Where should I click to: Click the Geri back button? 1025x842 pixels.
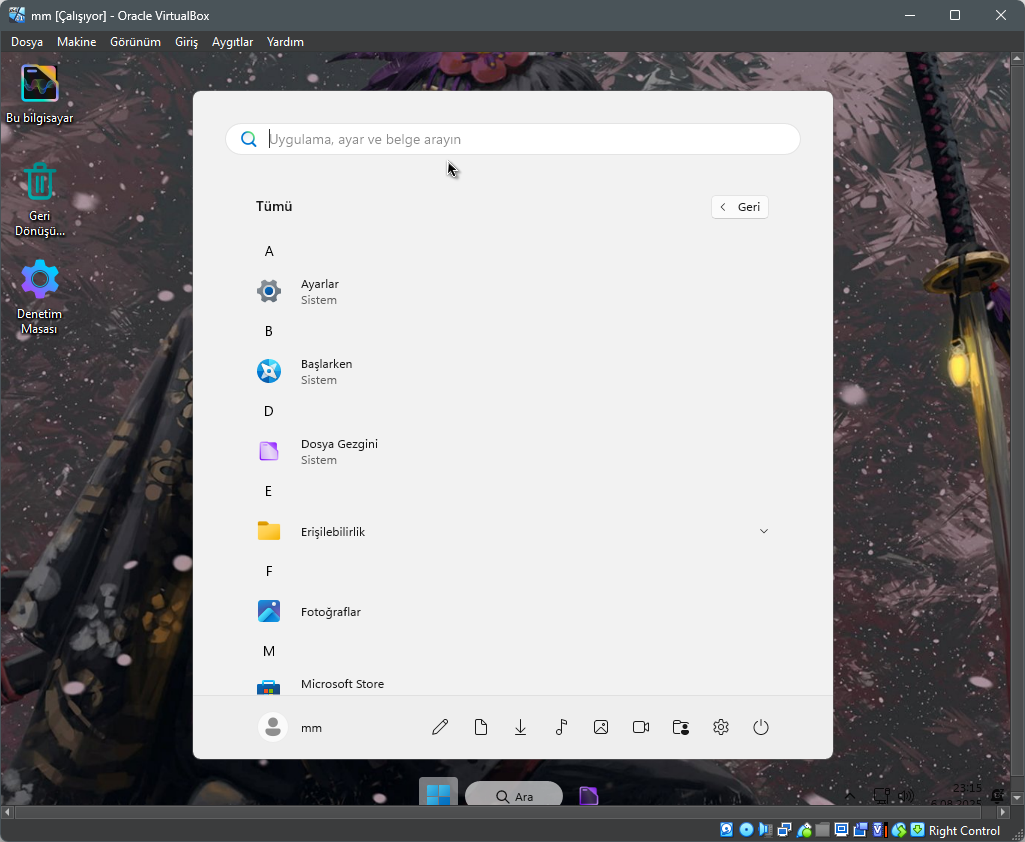point(739,207)
